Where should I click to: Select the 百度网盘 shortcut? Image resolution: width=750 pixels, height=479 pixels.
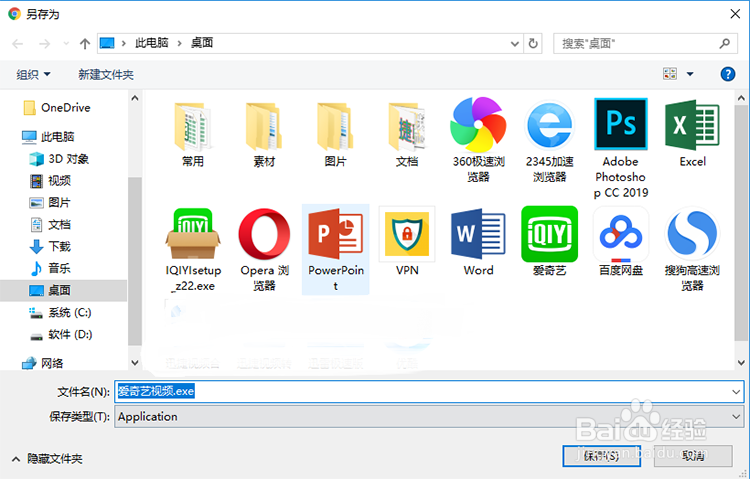(x=621, y=242)
